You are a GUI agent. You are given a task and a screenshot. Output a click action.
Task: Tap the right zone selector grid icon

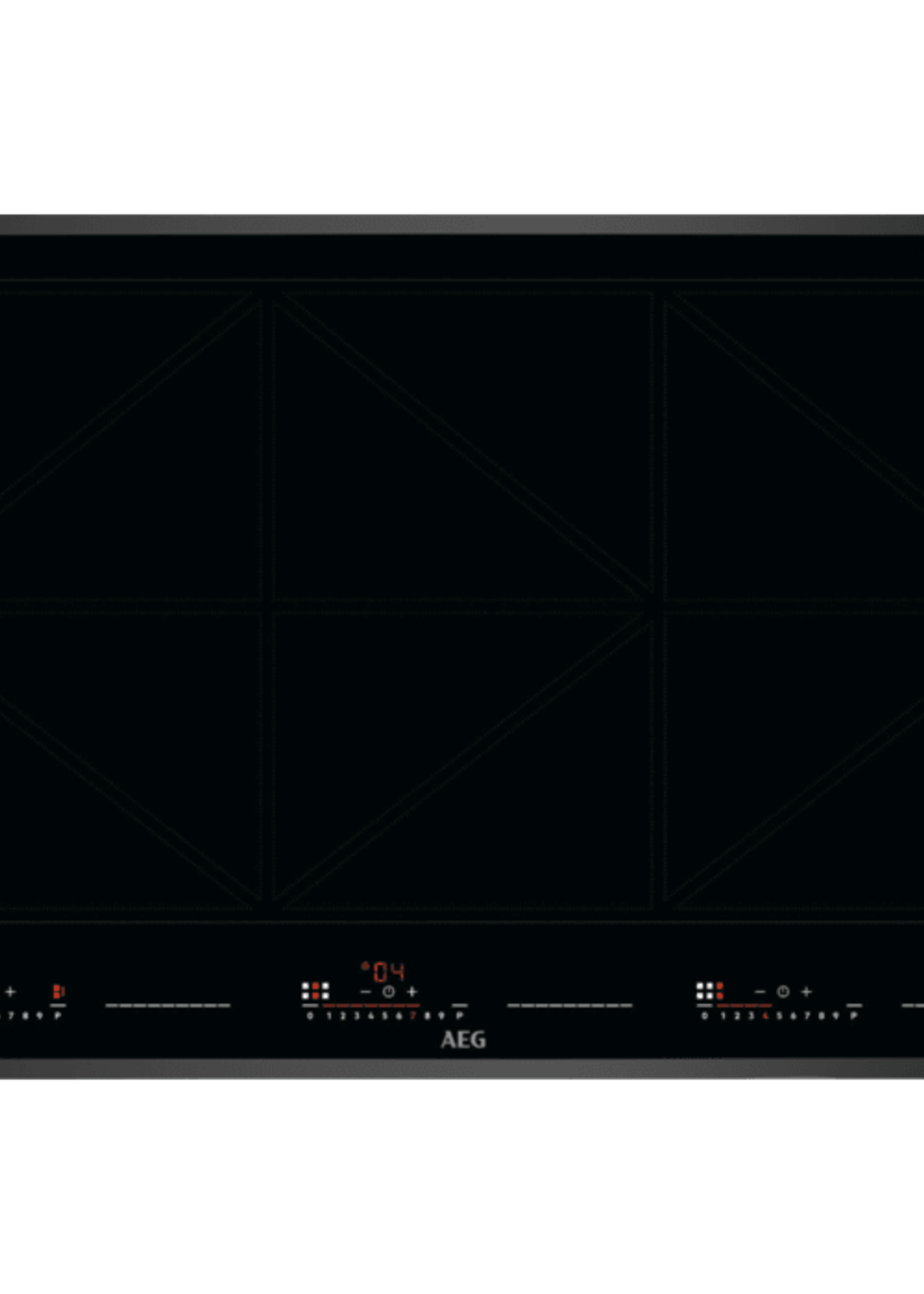click(709, 991)
